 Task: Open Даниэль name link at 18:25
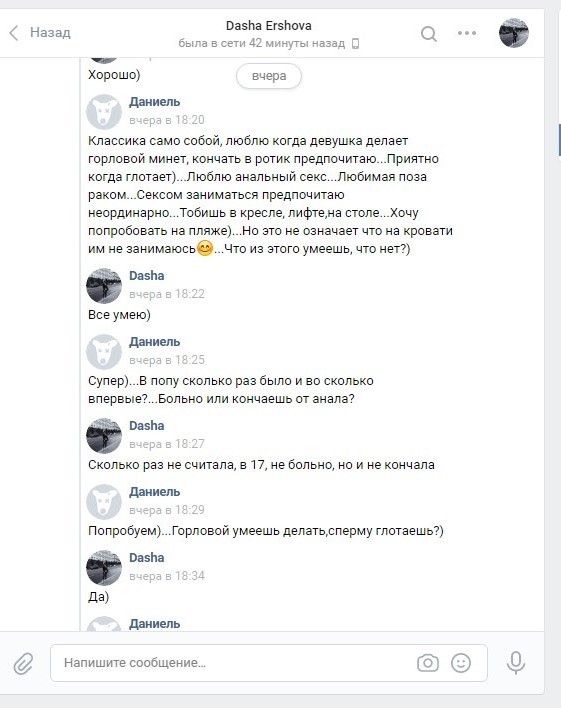[x=154, y=342]
